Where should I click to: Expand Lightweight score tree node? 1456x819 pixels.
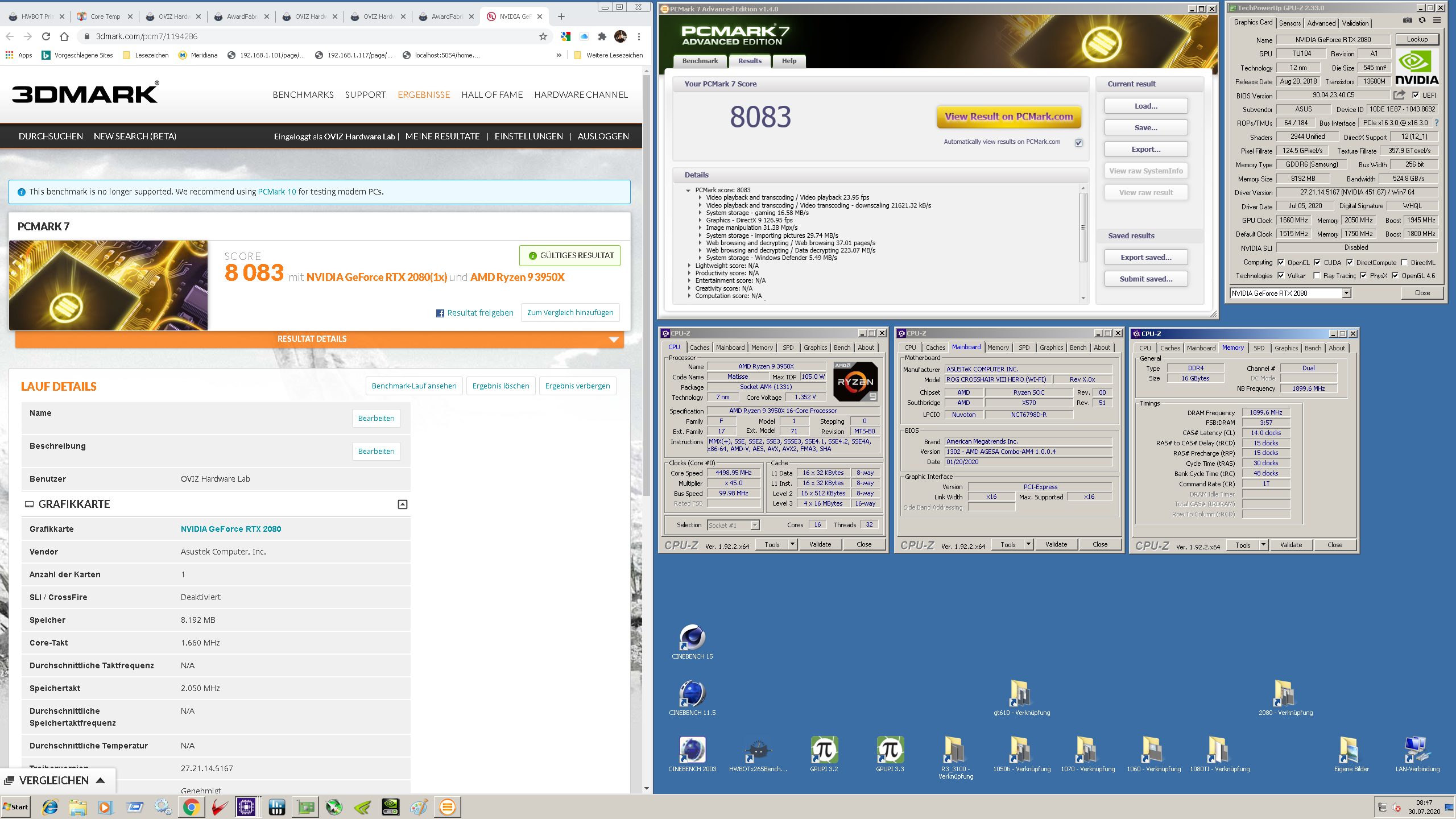pos(689,266)
